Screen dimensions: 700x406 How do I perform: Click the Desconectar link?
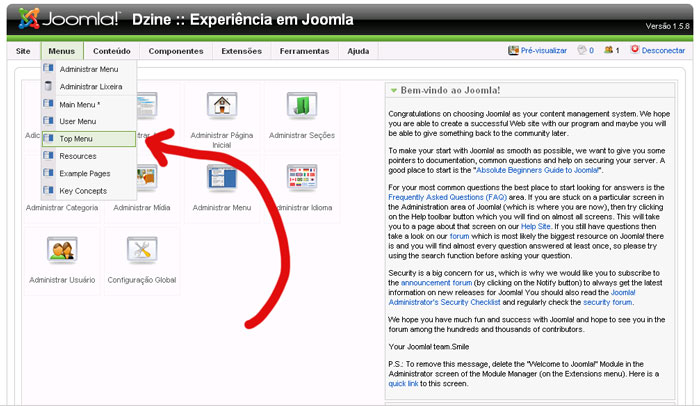pyautogui.click(x=663, y=51)
